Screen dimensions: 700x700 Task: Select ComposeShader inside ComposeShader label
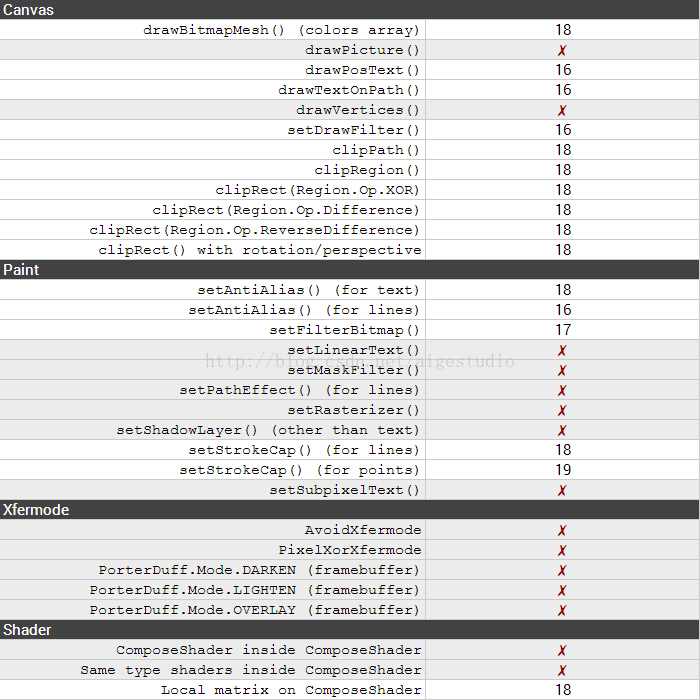point(268,650)
